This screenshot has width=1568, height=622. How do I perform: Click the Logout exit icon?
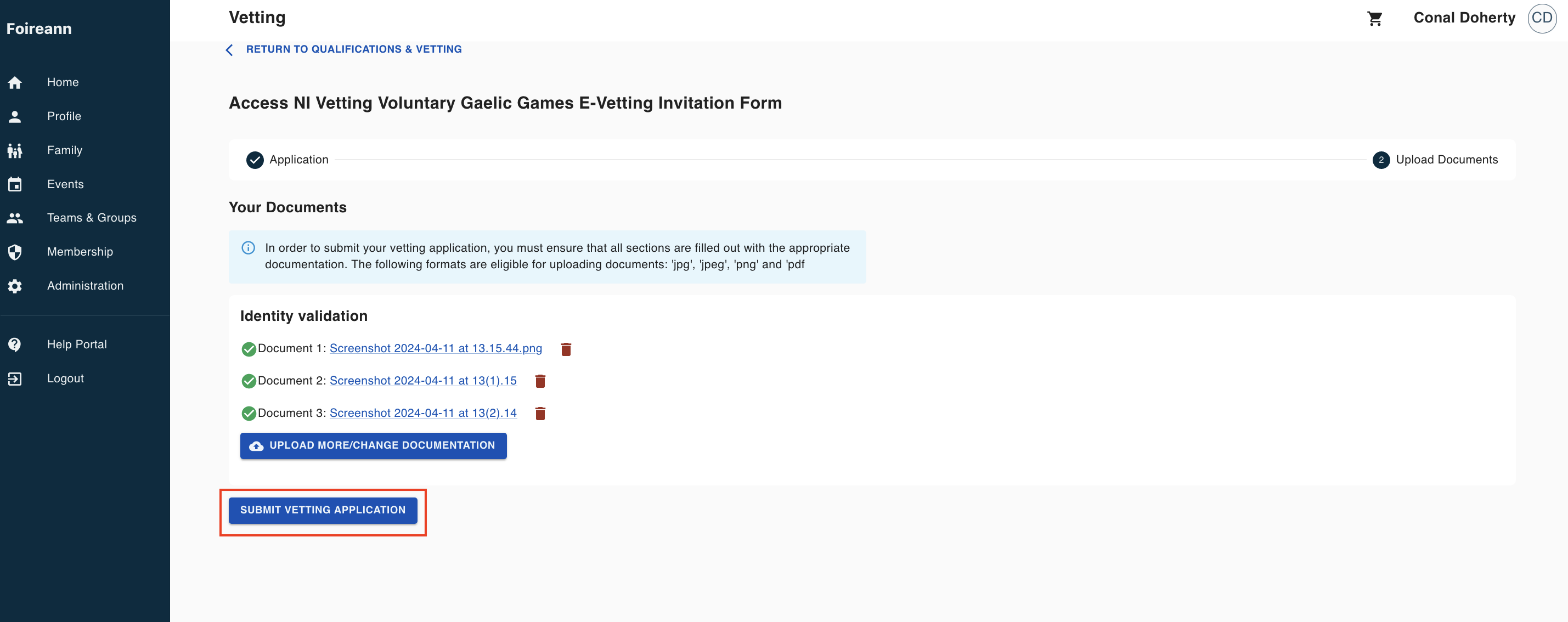pyautogui.click(x=15, y=378)
